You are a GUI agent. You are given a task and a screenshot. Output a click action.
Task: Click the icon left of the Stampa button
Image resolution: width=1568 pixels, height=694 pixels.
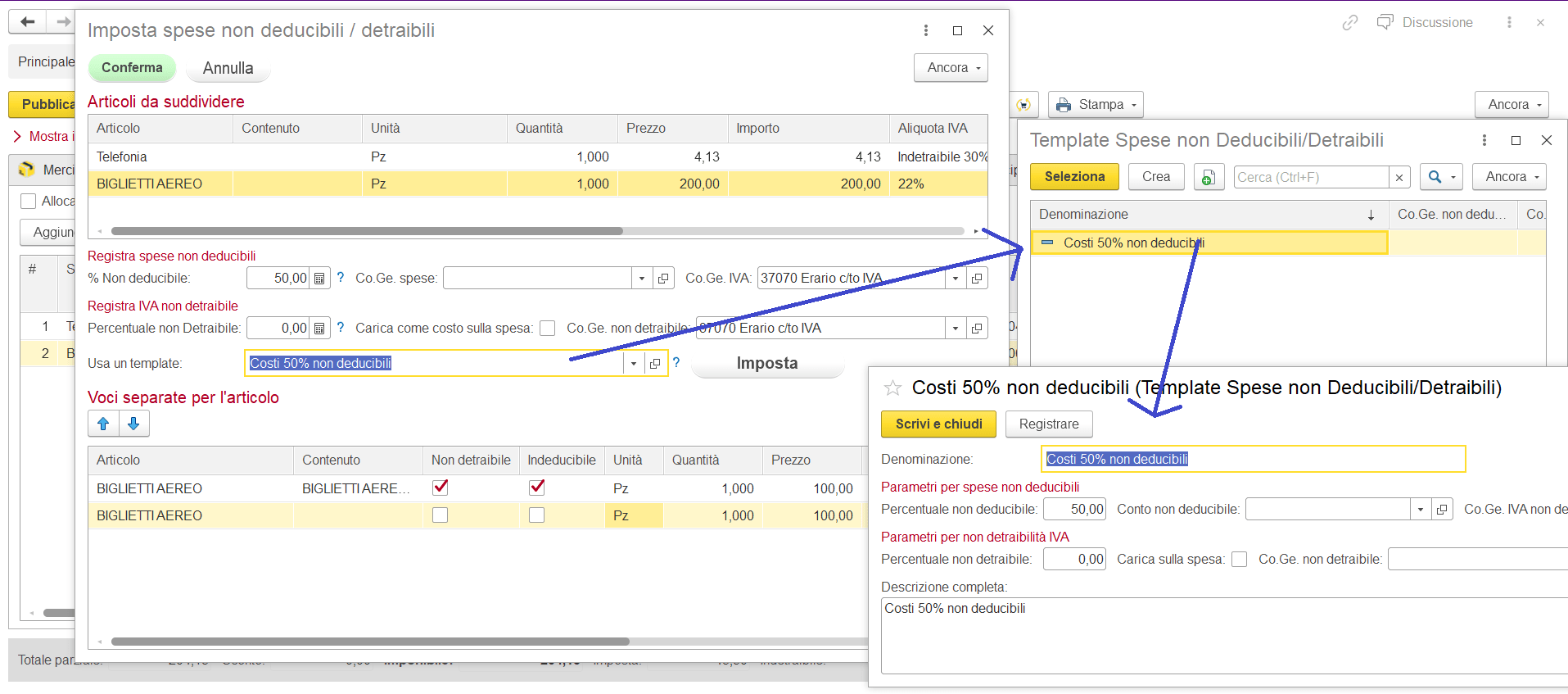1024,105
